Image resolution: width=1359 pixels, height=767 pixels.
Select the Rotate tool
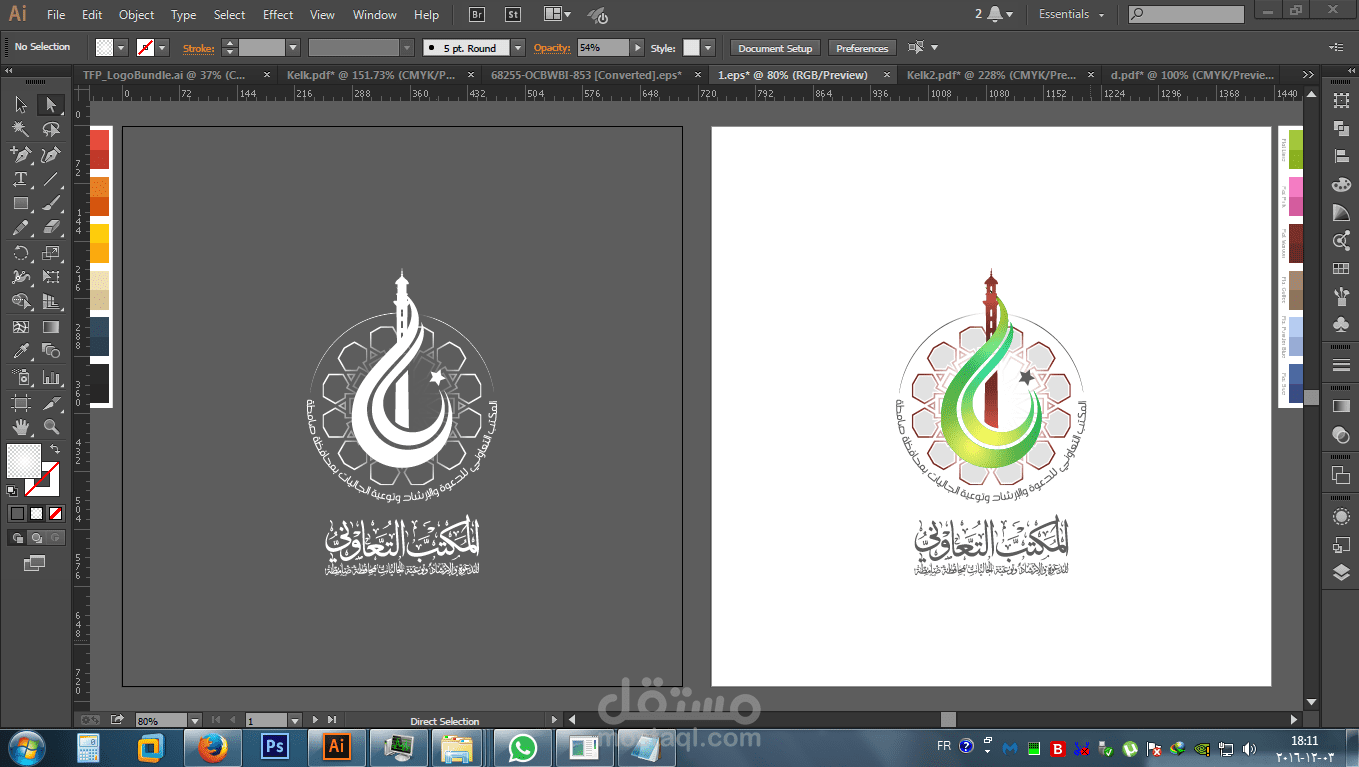20,253
